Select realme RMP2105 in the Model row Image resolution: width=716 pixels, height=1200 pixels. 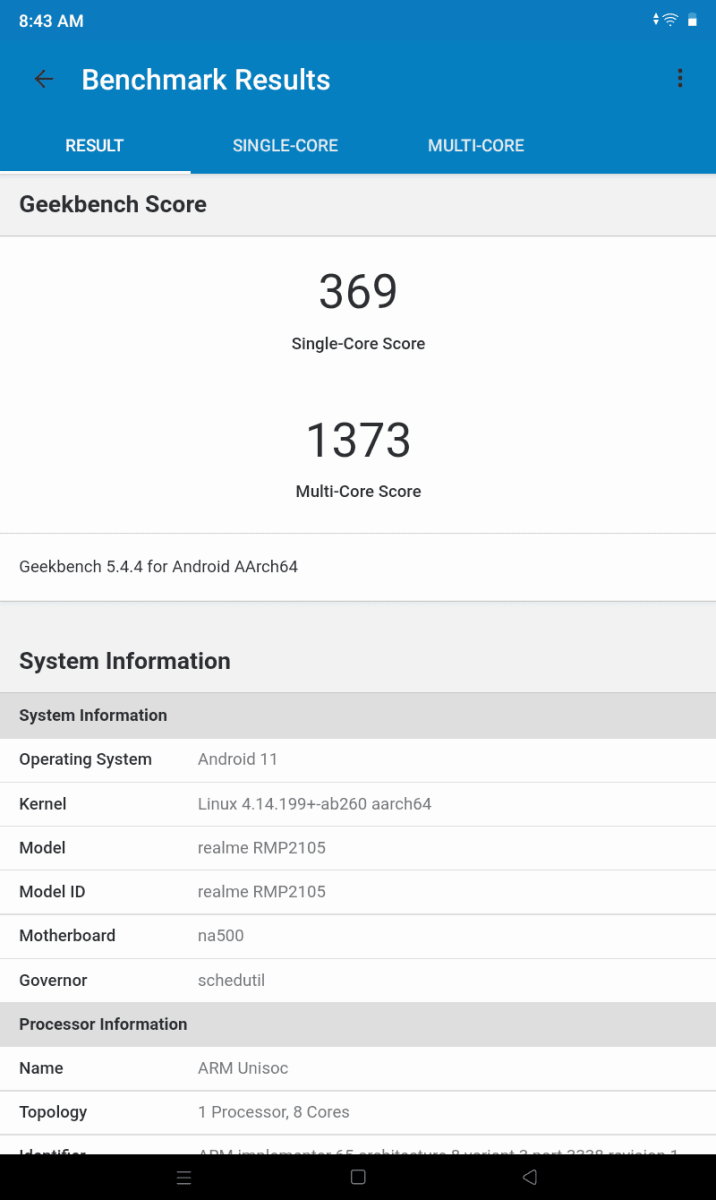tap(262, 848)
